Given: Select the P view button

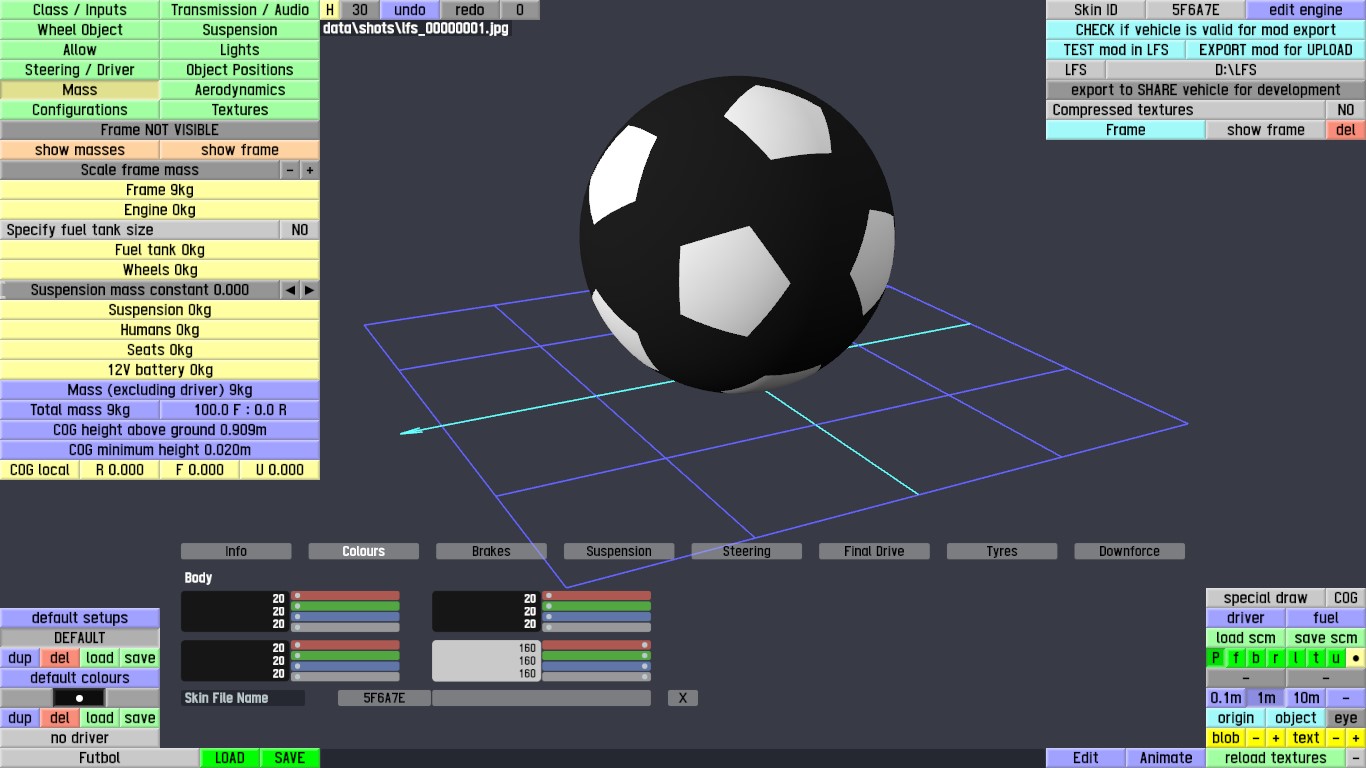Looking at the screenshot, I should pyautogui.click(x=1216, y=658).
